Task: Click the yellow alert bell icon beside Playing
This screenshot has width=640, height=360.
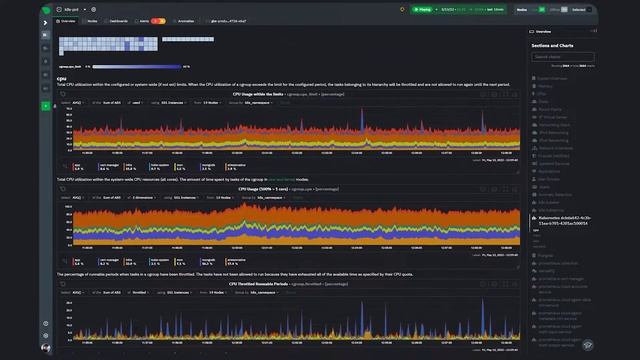Action: [x=402, y=9]
